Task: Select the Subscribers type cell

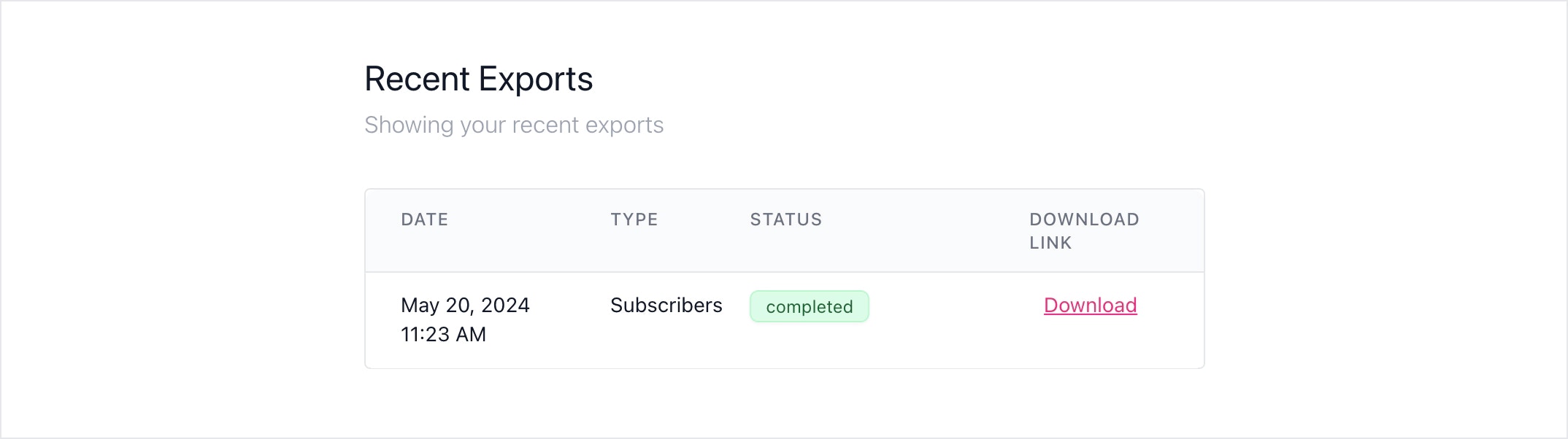Action: [666, 305]
